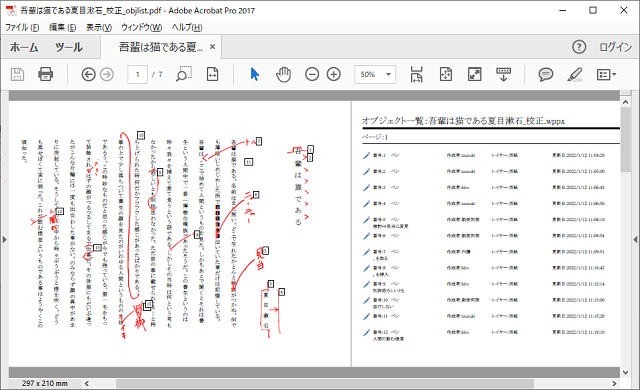Switch to the ツール tab
640x390 pixels.
click(x=69, y=47)
